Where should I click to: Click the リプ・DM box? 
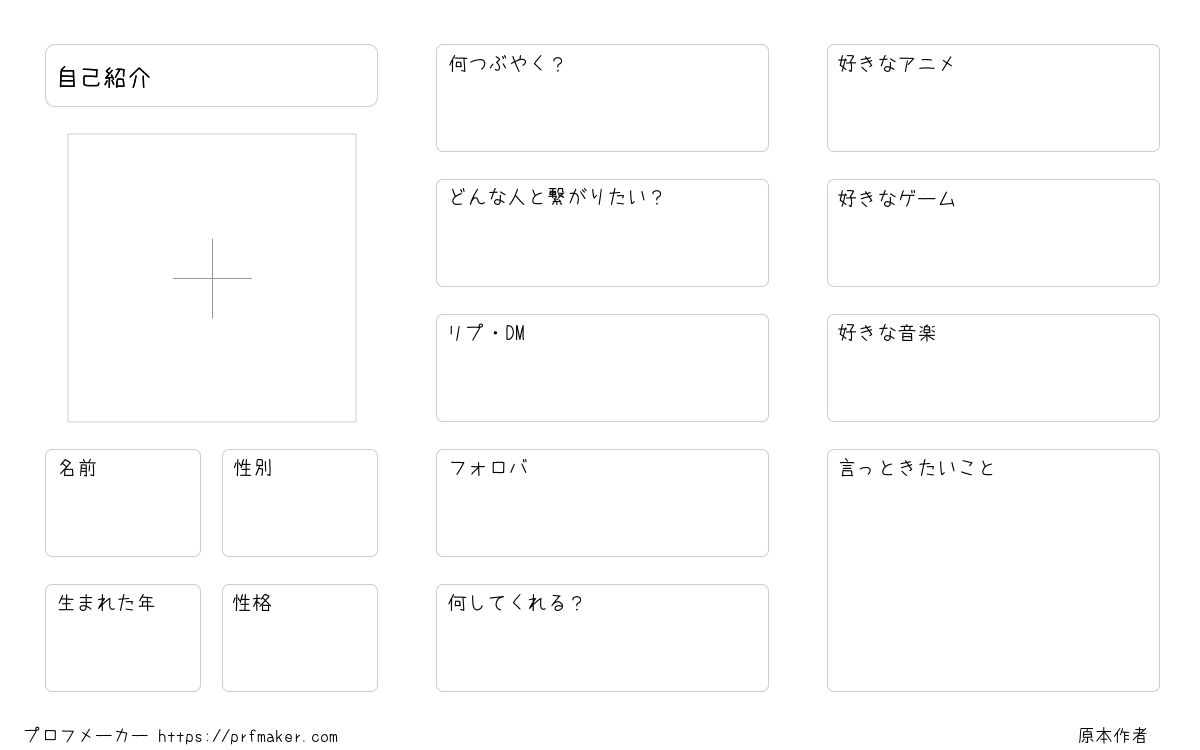click(x=602, y=368)
